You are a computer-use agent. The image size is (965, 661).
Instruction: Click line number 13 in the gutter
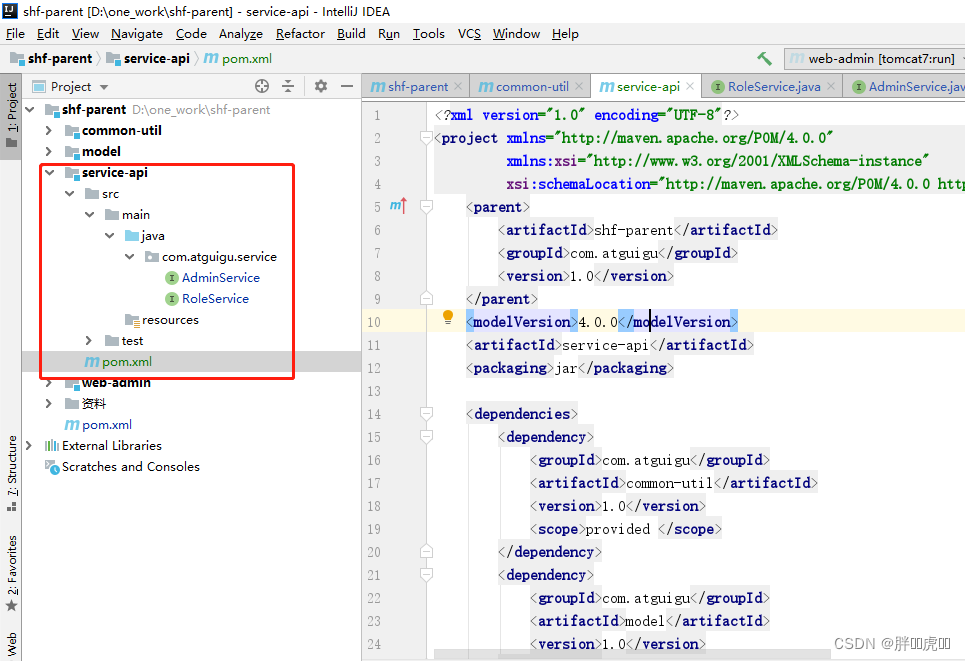(x=374, y=391)
